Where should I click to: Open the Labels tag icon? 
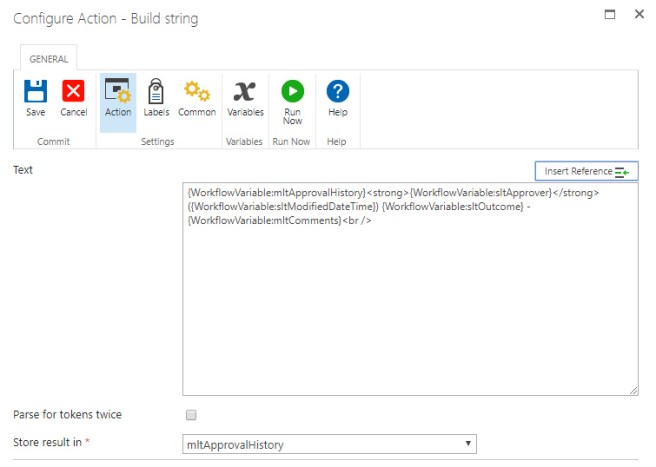[156, 91]
